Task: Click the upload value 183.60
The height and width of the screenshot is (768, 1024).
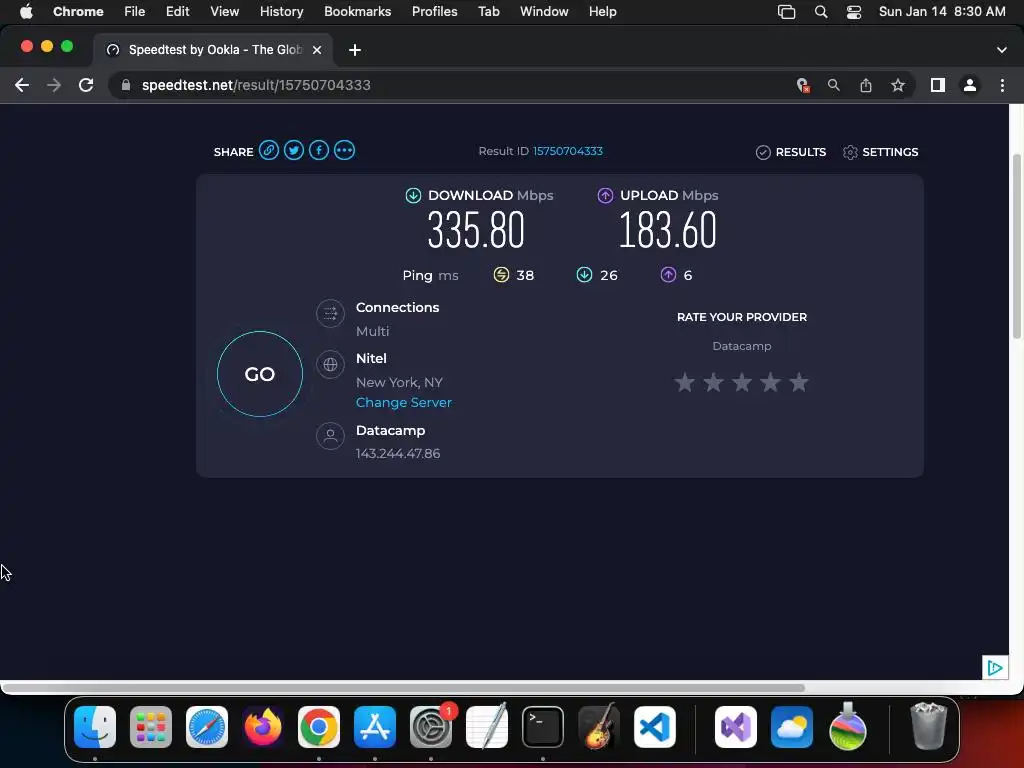Action: (667, 231)
